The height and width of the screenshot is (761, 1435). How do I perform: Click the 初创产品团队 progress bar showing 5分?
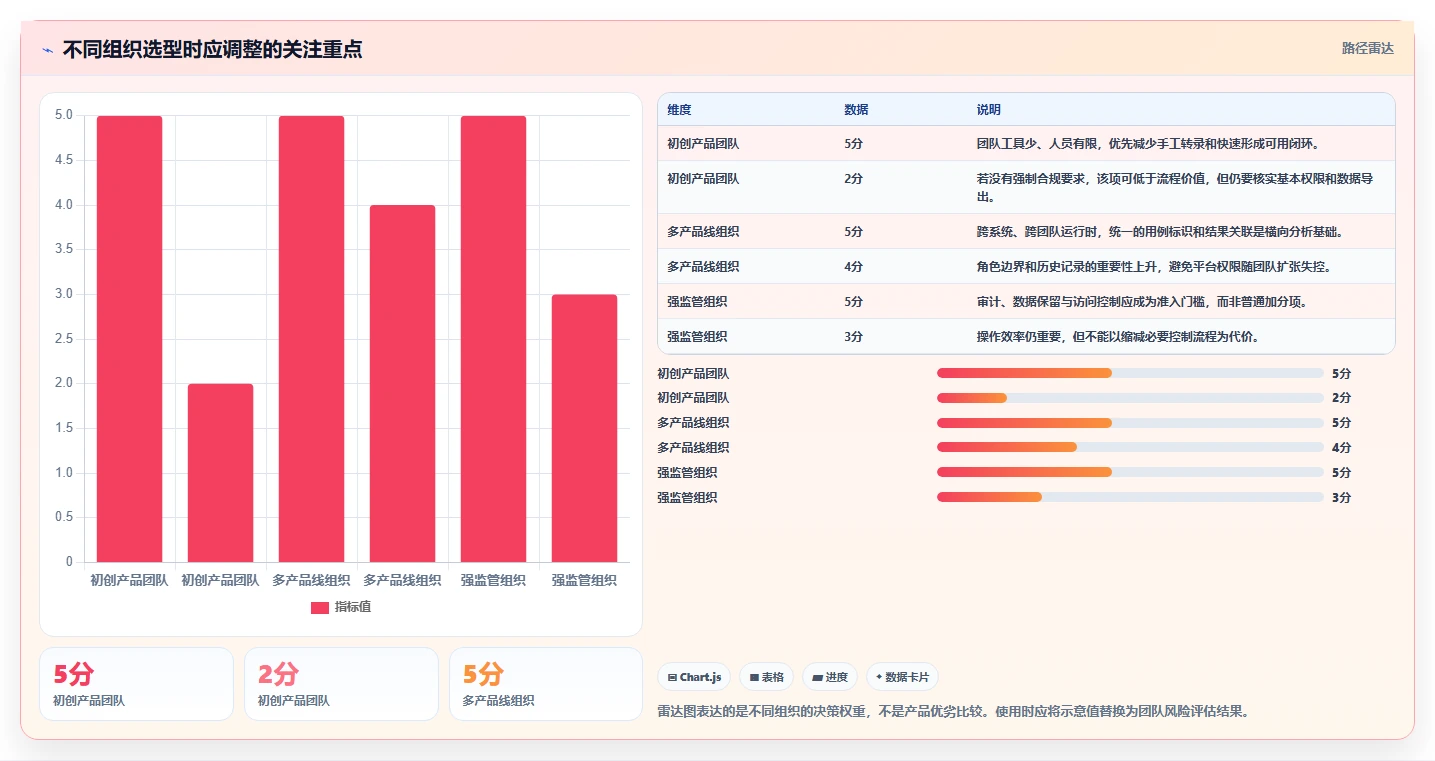[1130, 373]
